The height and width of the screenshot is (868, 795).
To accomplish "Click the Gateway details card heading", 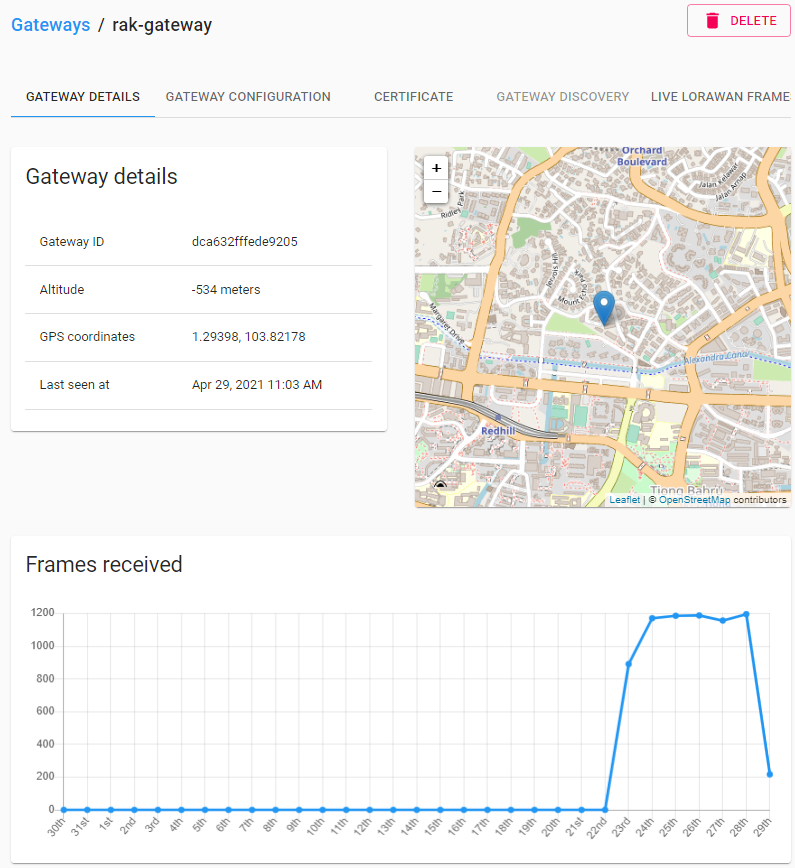I will (101, 177).
